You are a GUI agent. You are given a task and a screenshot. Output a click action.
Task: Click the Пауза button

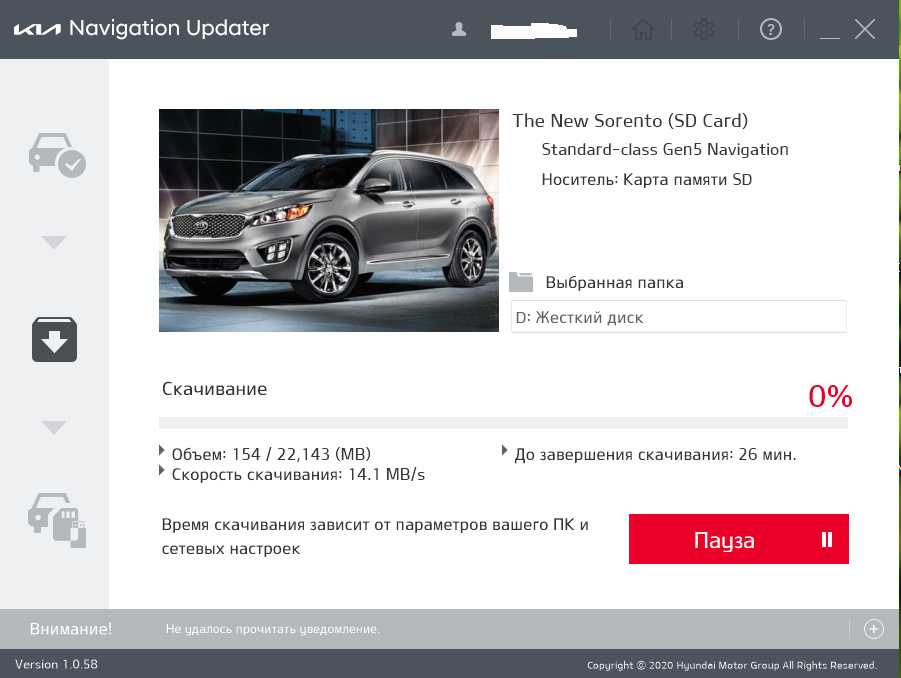(738, 539)
